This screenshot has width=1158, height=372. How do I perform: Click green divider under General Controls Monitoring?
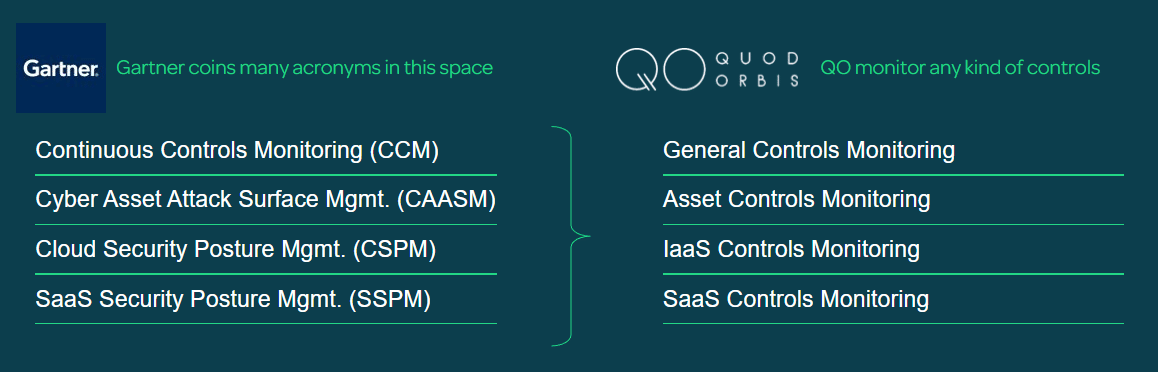(x=893, y=175)
